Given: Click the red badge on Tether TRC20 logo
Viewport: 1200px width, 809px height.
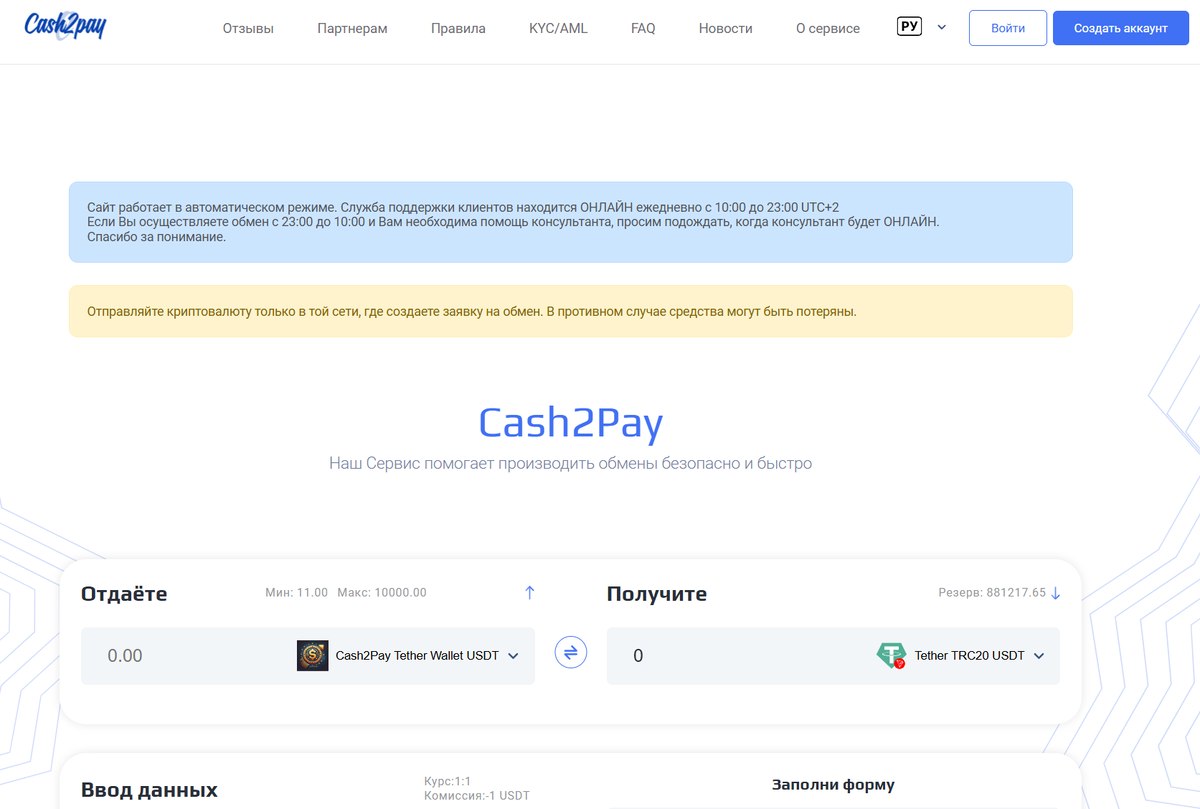Looking at the screenshot, I should (899, 663).
